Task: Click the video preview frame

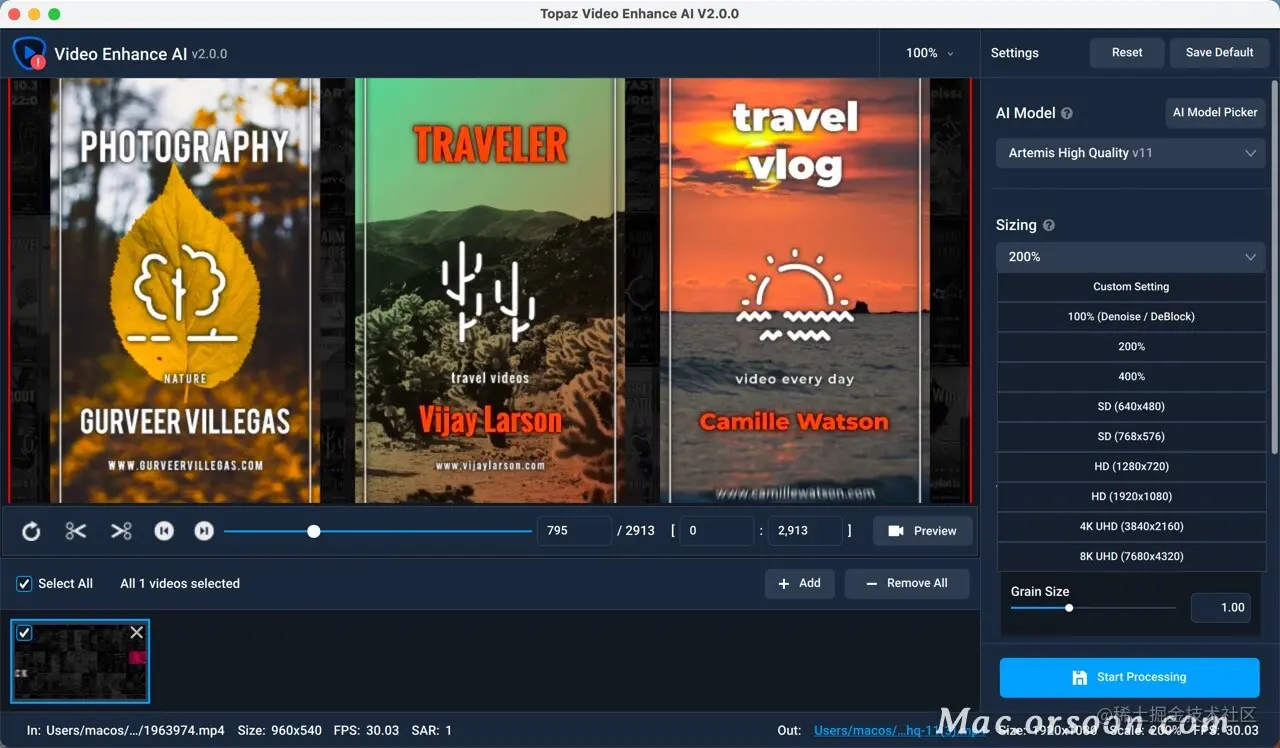Action: click(490, 291)
